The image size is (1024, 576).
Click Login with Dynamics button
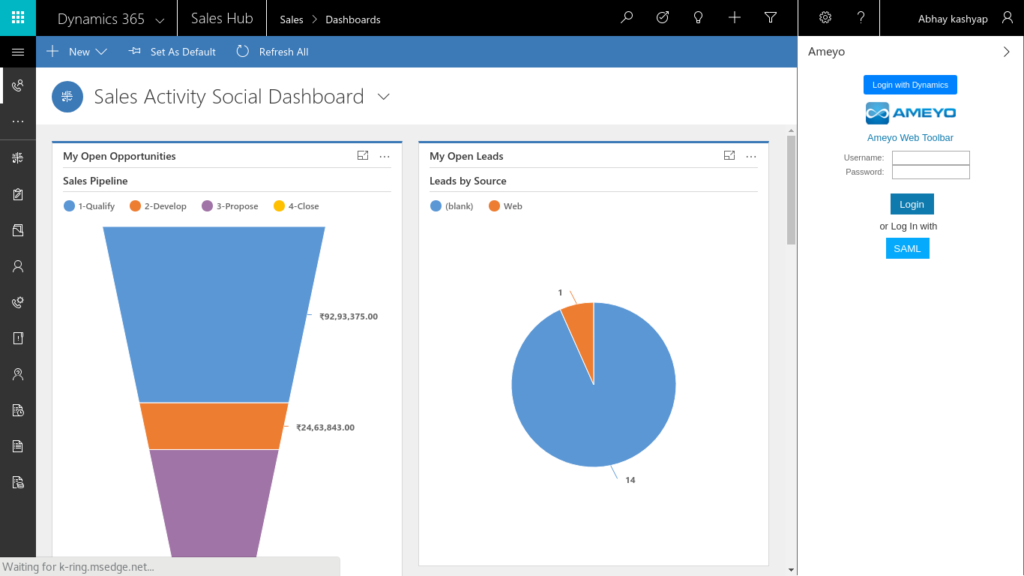coord(910,85)
